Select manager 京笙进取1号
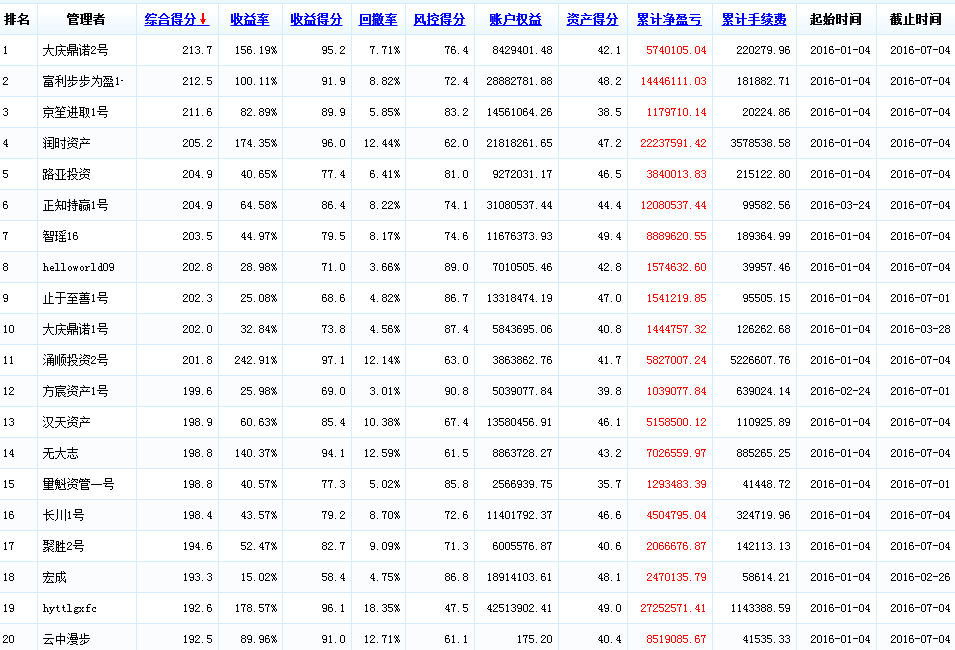The width and height of the screenshot is (955, 650). click(x=75, y=112)
